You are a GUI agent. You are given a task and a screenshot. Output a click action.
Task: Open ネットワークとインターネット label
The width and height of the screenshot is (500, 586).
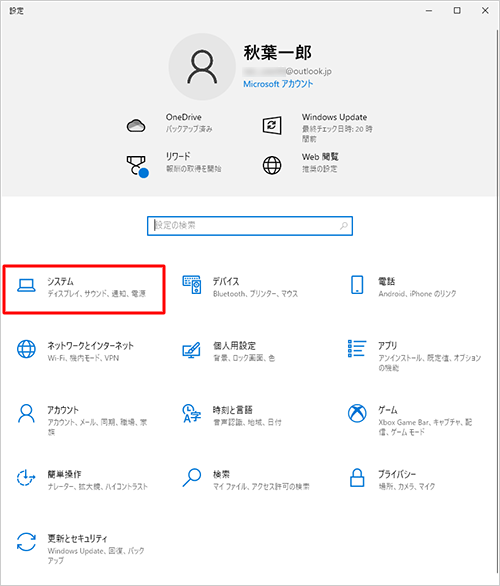[x=90, y=346]
